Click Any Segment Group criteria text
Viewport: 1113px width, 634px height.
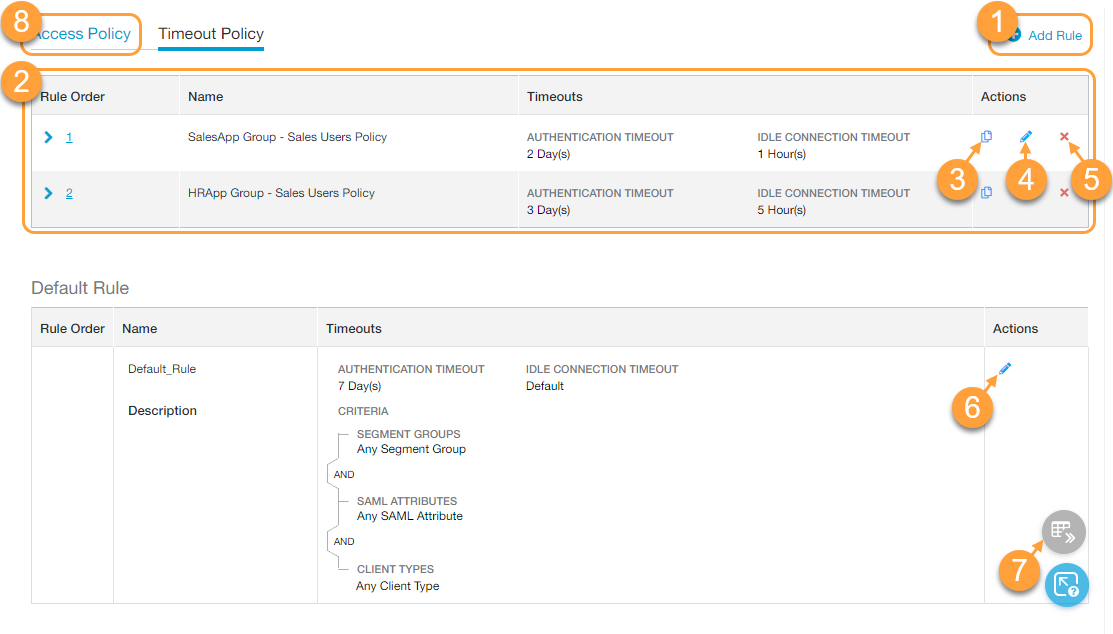tap(411, 449)
